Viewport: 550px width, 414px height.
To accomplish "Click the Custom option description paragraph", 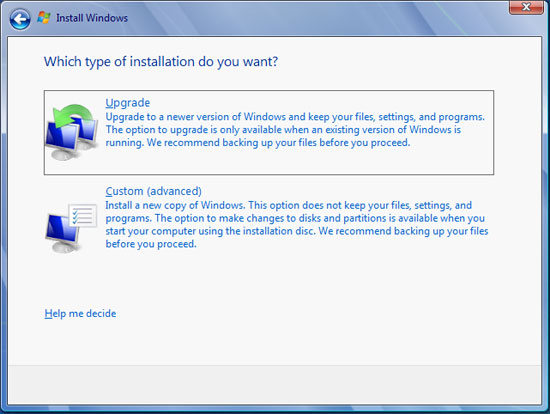I will [297, 225].
